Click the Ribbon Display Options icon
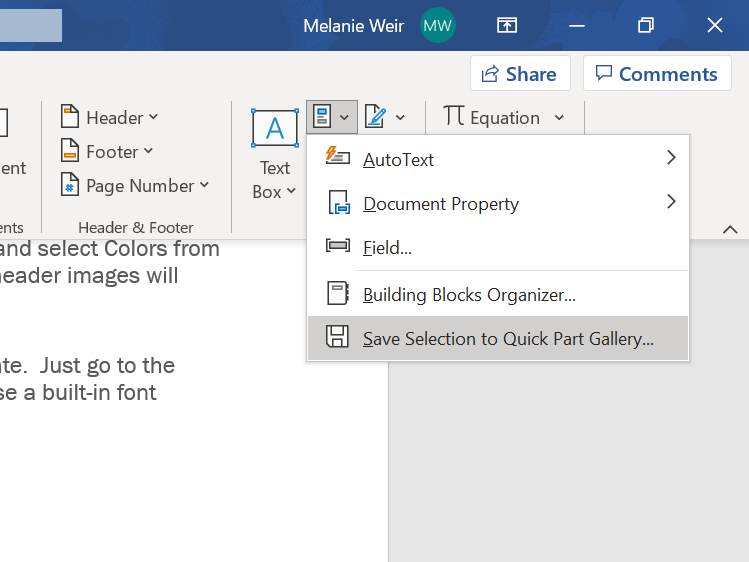This screenshot has width=749, height=562. (507, 25)
